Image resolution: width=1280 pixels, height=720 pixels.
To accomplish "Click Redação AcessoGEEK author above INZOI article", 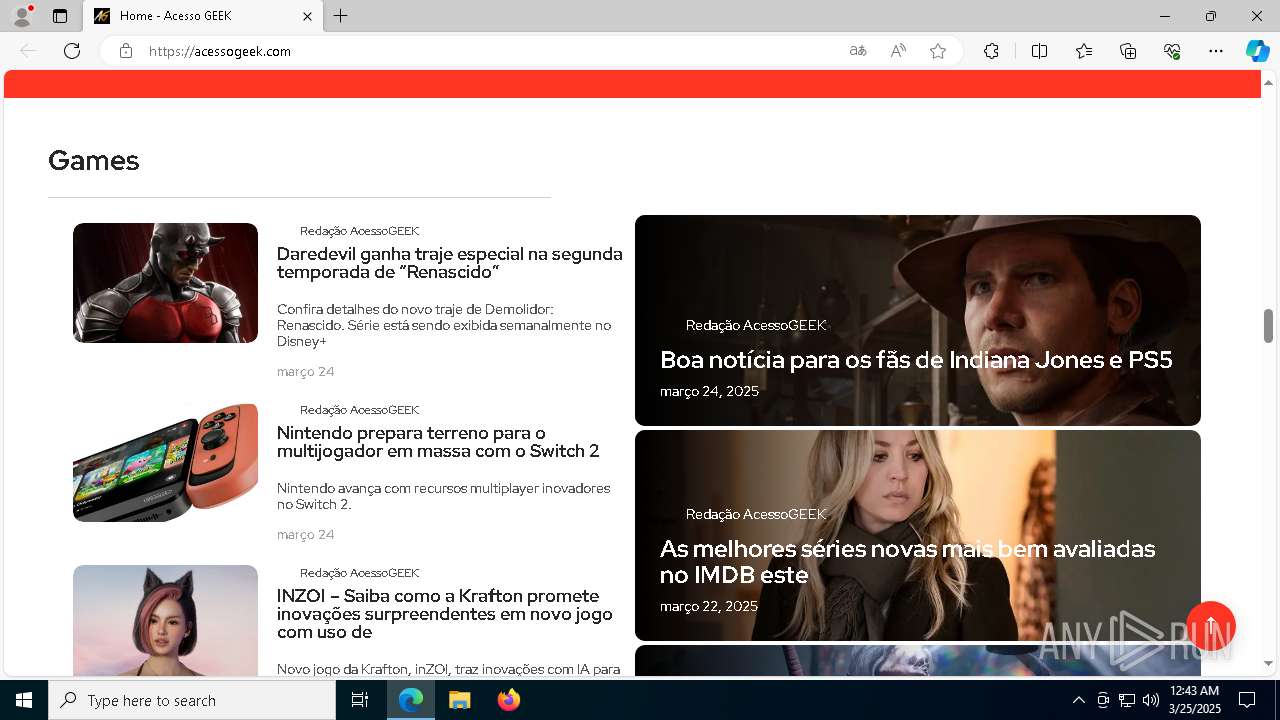I will pos(359,573).
